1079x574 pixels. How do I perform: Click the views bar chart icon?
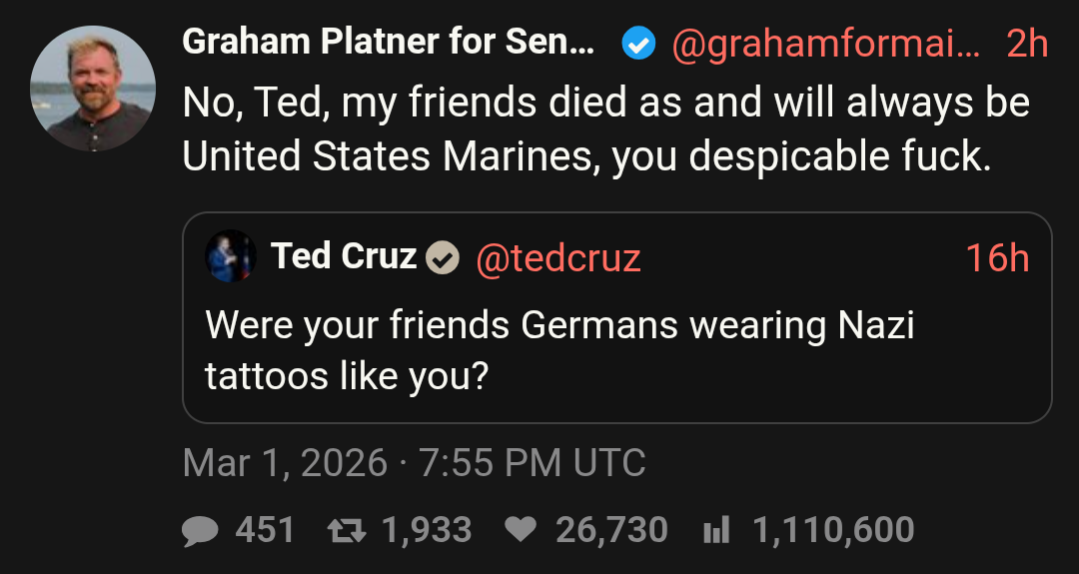click(x=716, y=530)
